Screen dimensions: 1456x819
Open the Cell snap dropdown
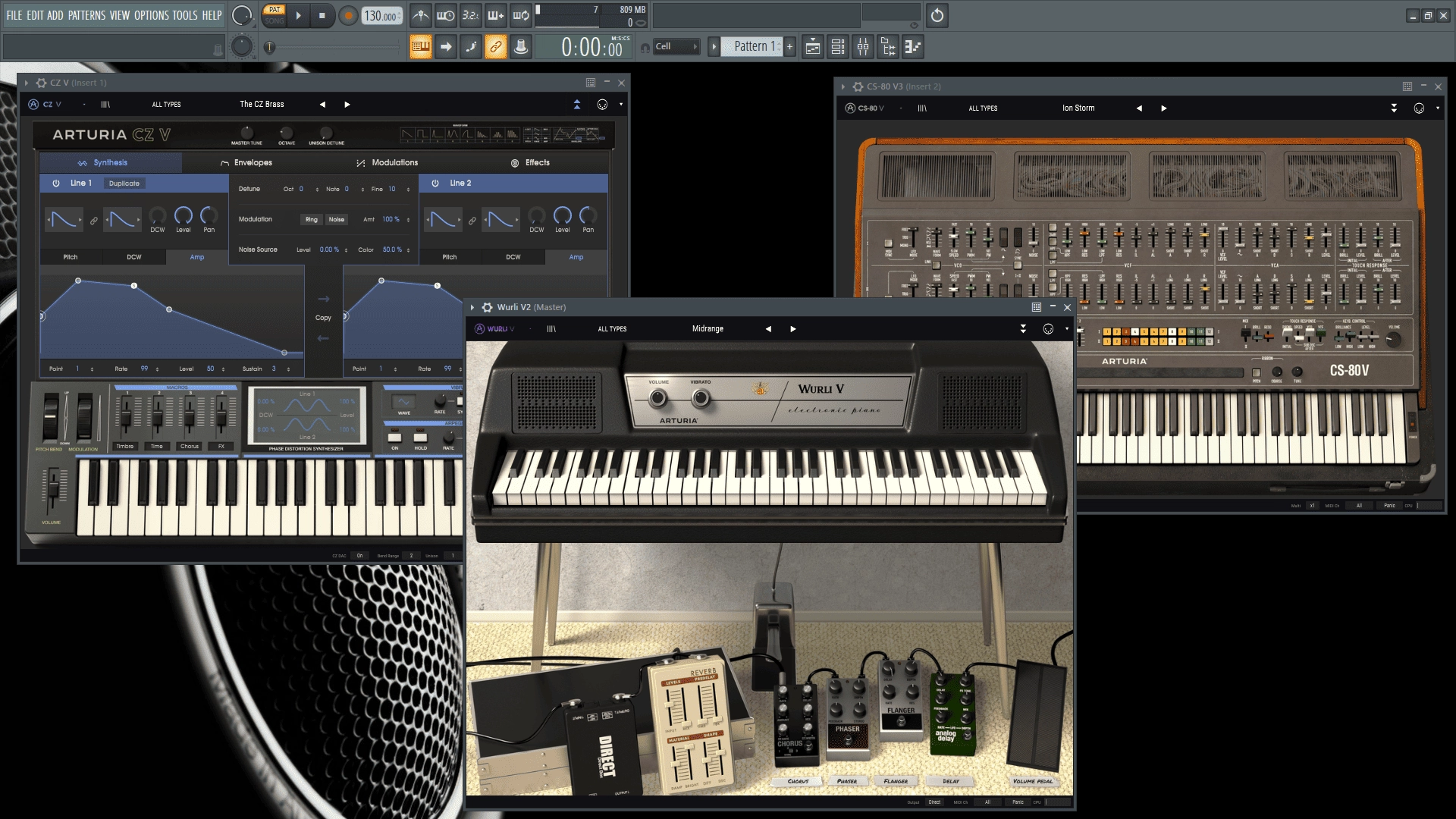[x=676, y=47]
